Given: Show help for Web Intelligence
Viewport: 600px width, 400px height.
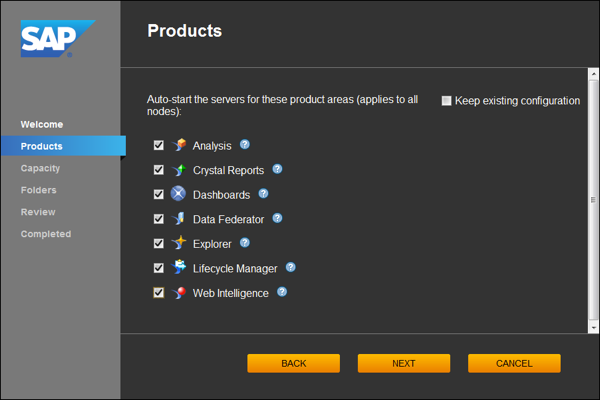Looking at the screenshot, I should coord(282,292).
